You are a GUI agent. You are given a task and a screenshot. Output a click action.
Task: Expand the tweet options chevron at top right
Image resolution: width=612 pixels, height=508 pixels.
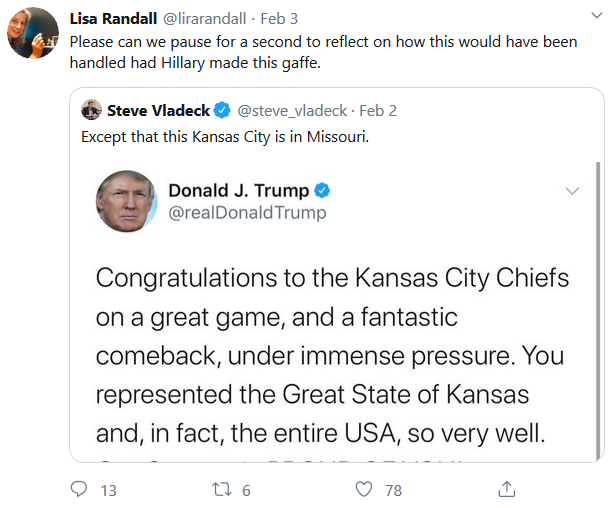tap(596, 16)
